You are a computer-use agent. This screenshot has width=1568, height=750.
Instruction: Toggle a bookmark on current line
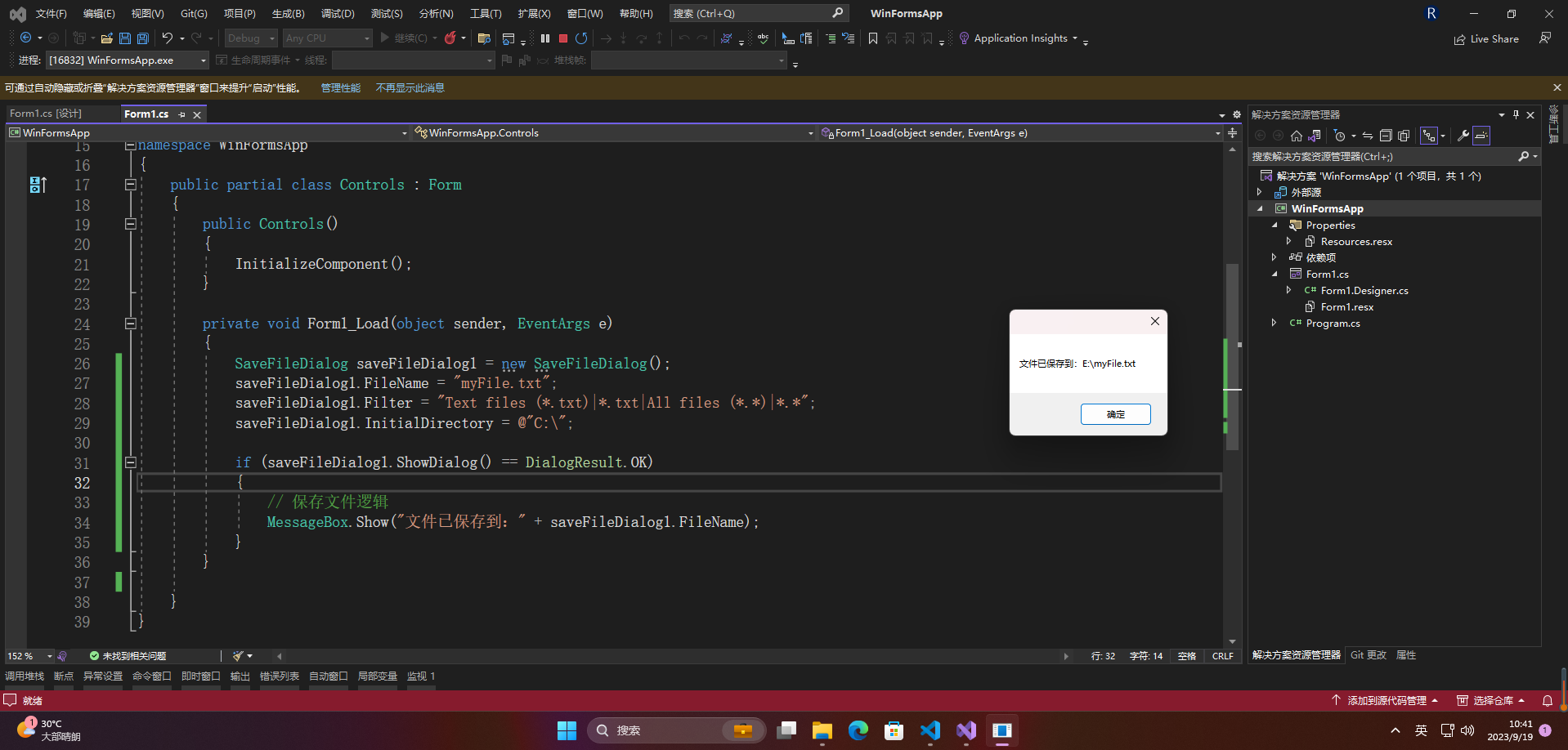click(x=873, y=38)
